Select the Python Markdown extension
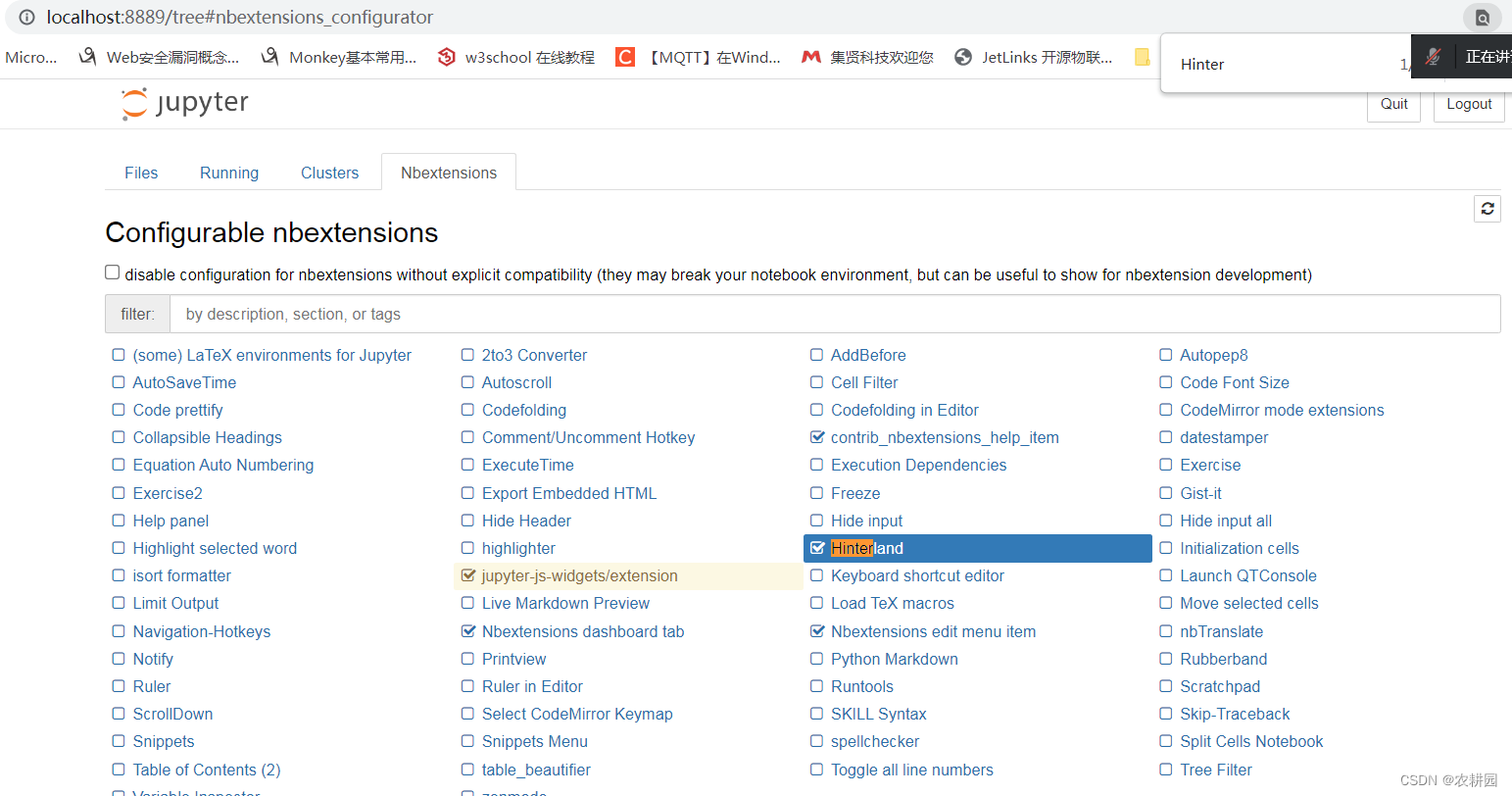This screenshot has width=1512, height=796. [895, 659]
